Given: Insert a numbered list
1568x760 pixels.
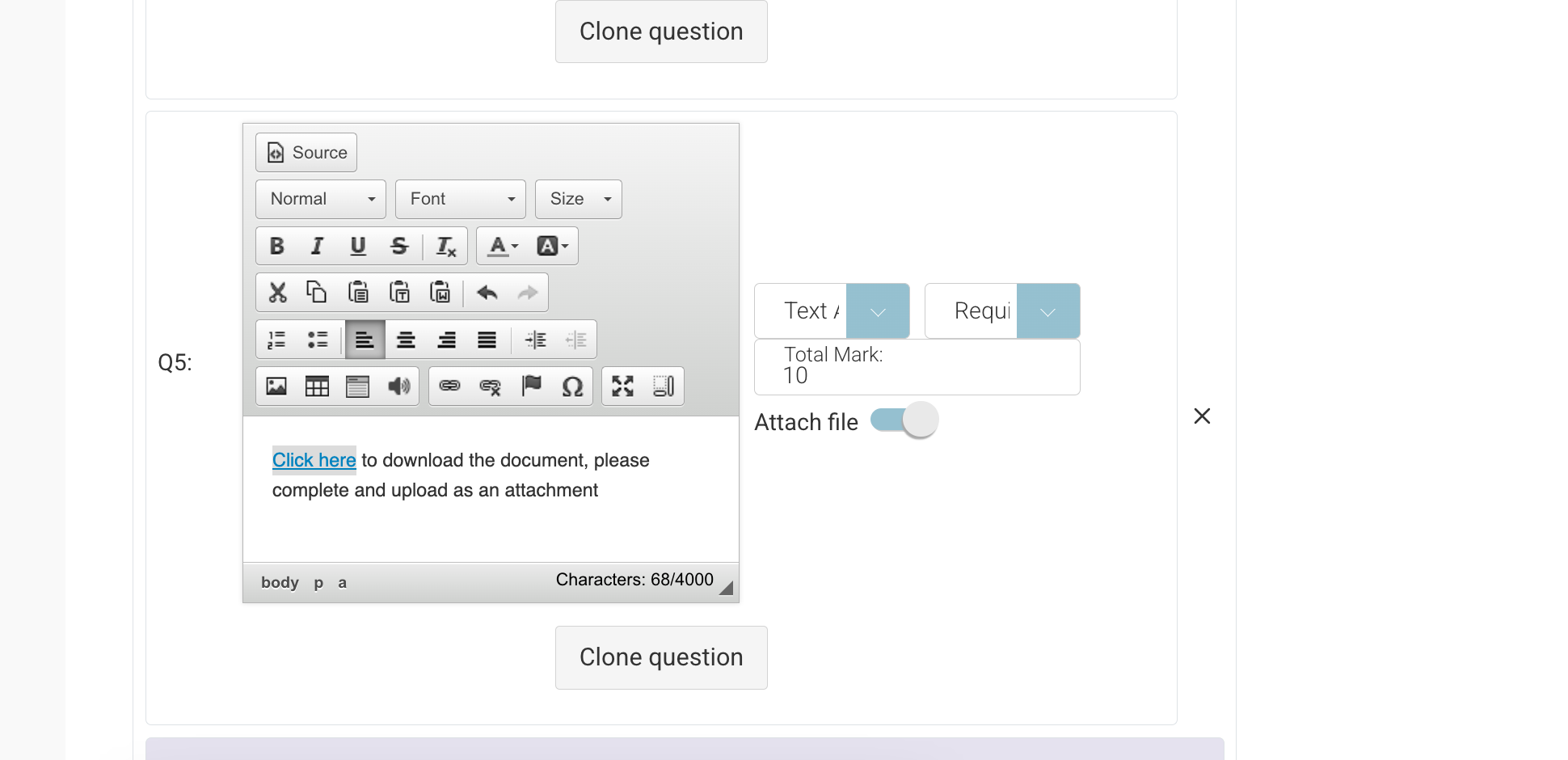Looking at the screenshot, I should 276,340.
